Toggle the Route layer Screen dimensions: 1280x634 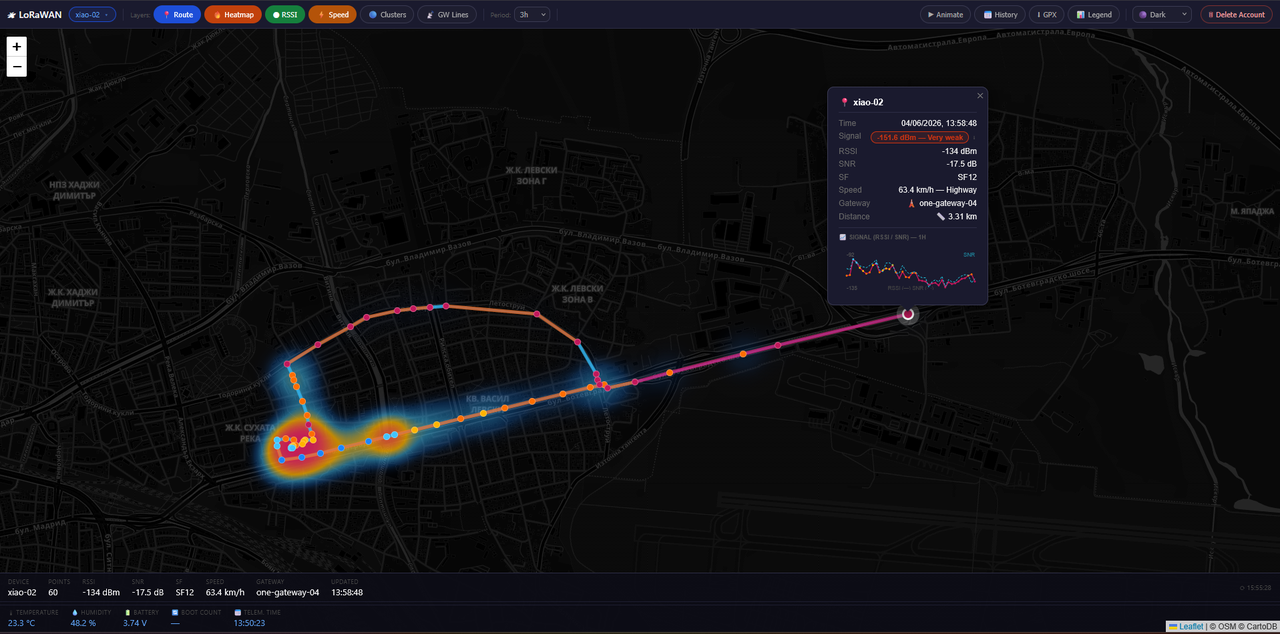177,15
